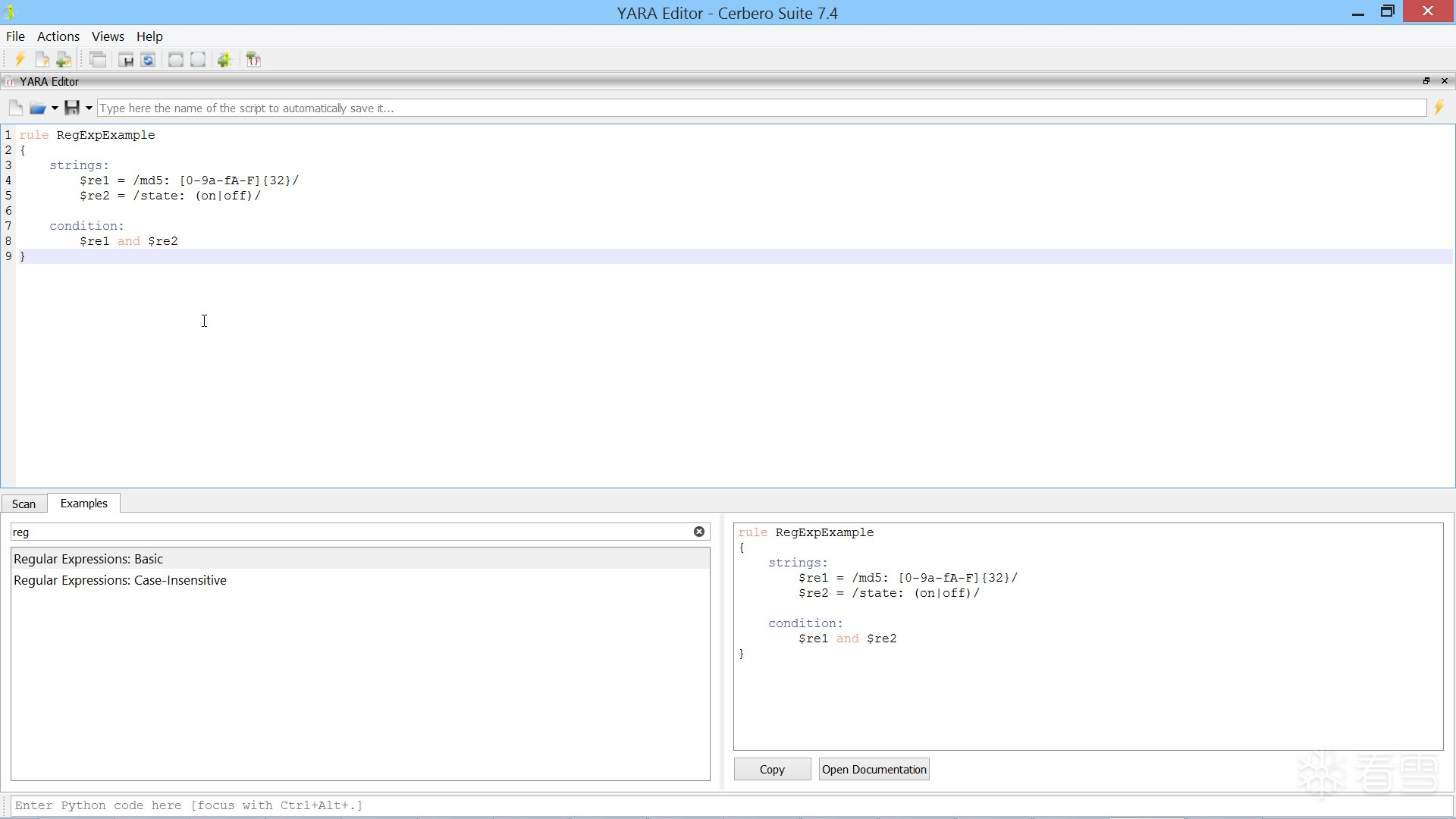Click the cascading windows toolbar icon
Screen dimensions: 1456x819
(x=98, y=60)
